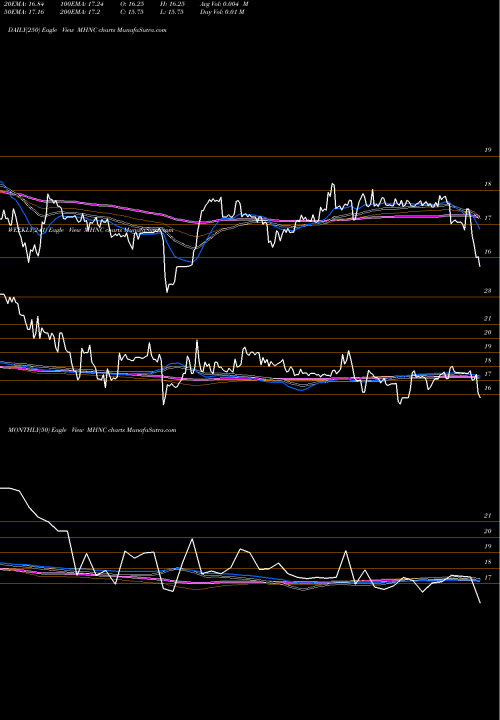Click the 18 price label on weekly chart
Image resolution: width=500 pixels, height=720 pixels.
click(488, 360)
